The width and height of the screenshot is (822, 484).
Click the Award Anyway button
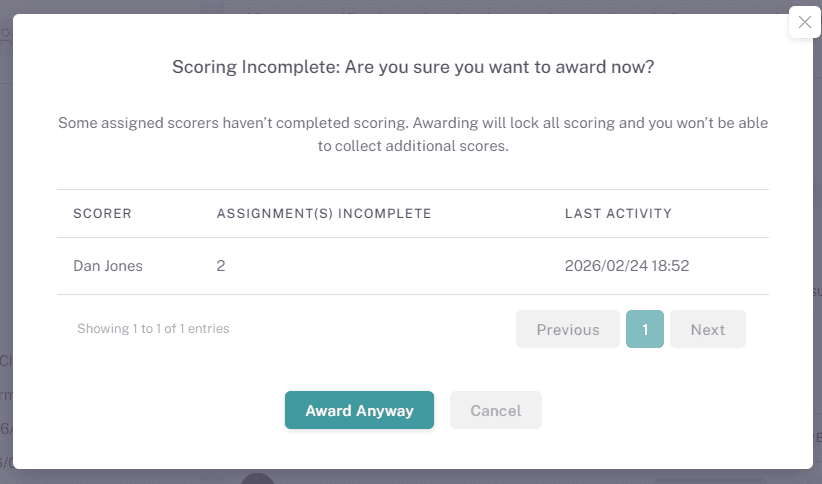coord(359,410)
